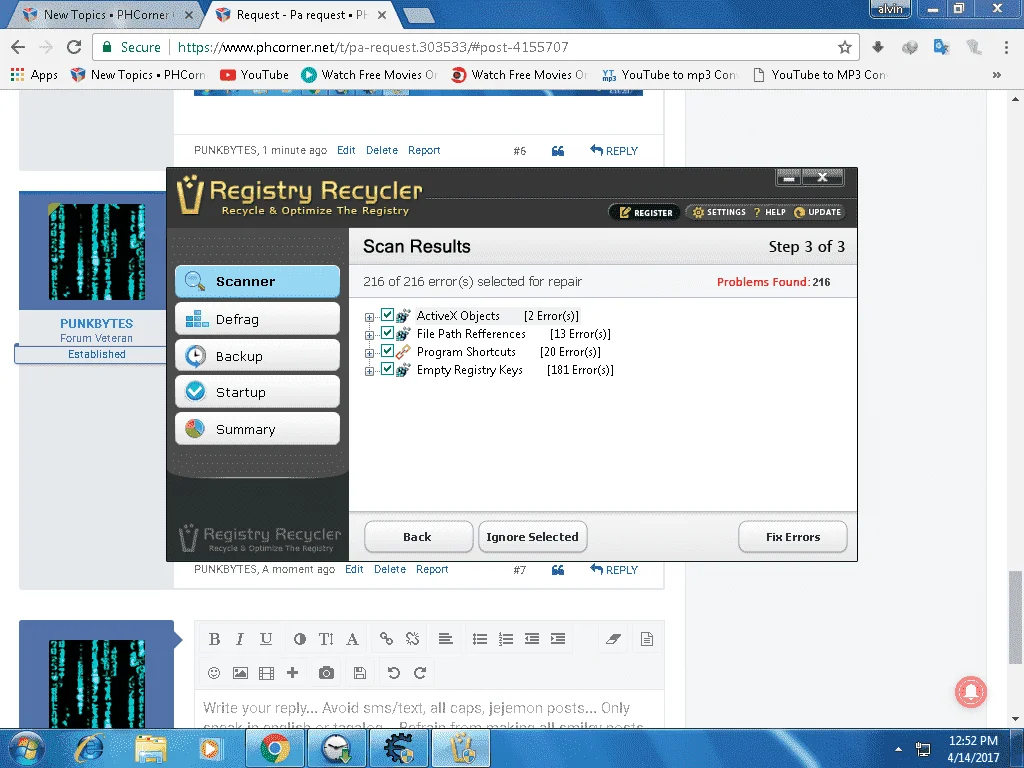Click the red notification bell button

pos(971,692)
